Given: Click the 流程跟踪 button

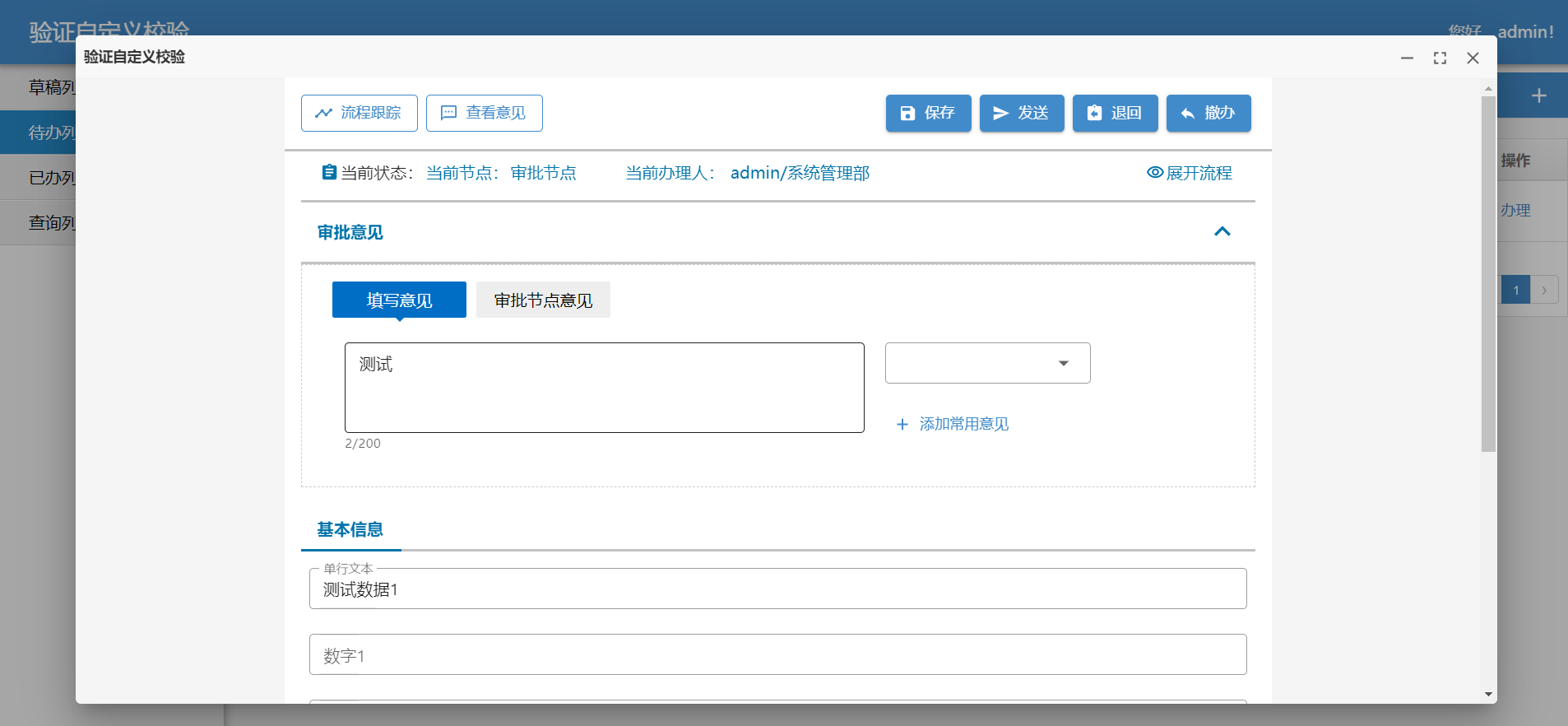Looking at the screenshot, I should (x=360, y=113).
